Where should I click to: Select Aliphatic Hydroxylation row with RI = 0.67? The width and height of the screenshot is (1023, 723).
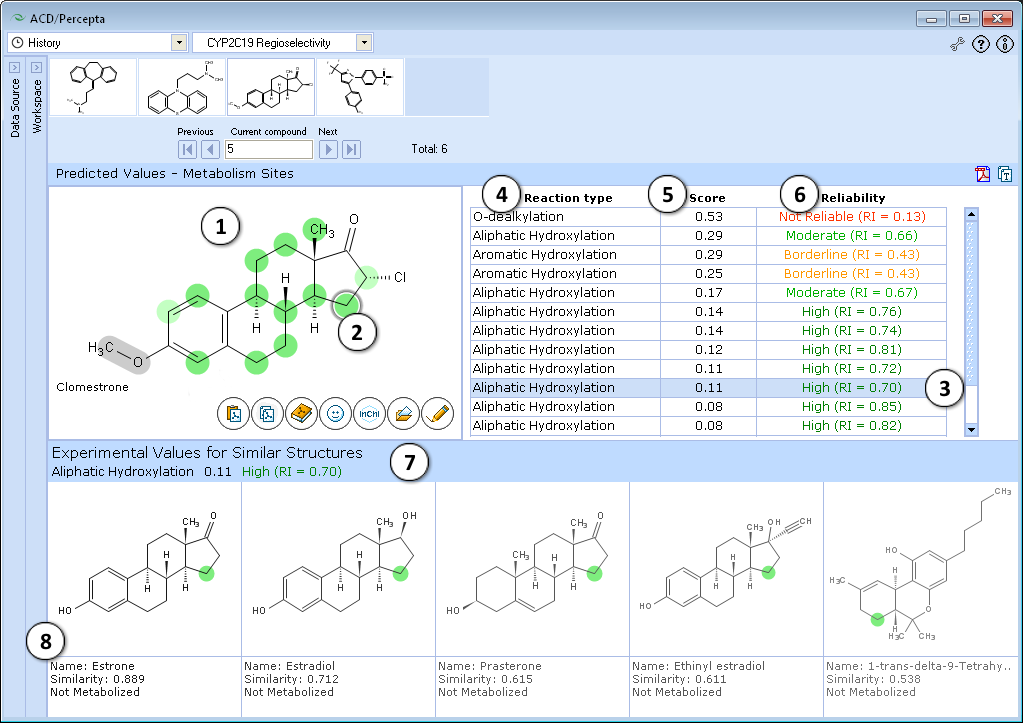(x=709, y=292)
